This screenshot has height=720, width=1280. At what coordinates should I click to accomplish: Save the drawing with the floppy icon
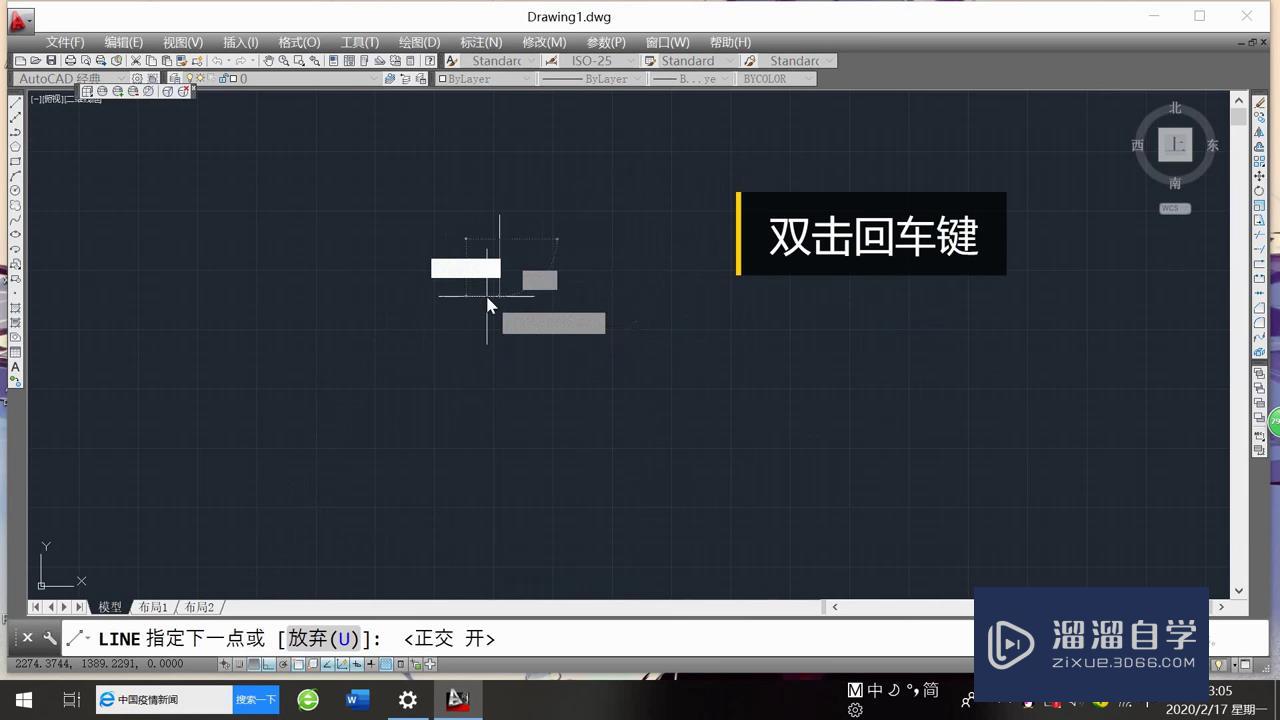51,61
